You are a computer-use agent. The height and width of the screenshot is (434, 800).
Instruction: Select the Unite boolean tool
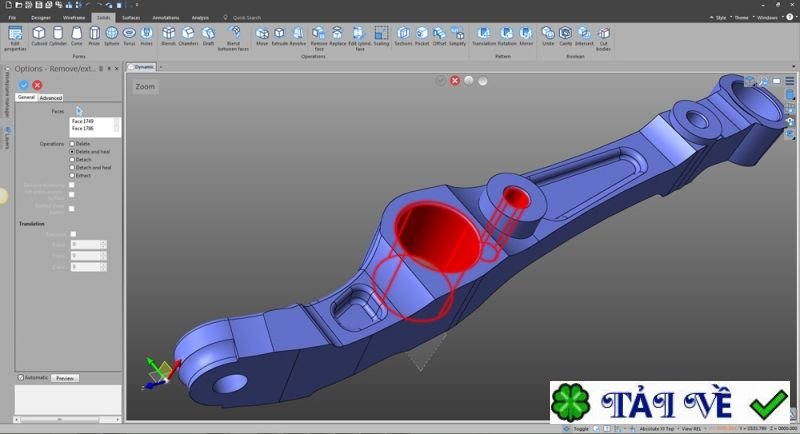[x=548, y=36]
